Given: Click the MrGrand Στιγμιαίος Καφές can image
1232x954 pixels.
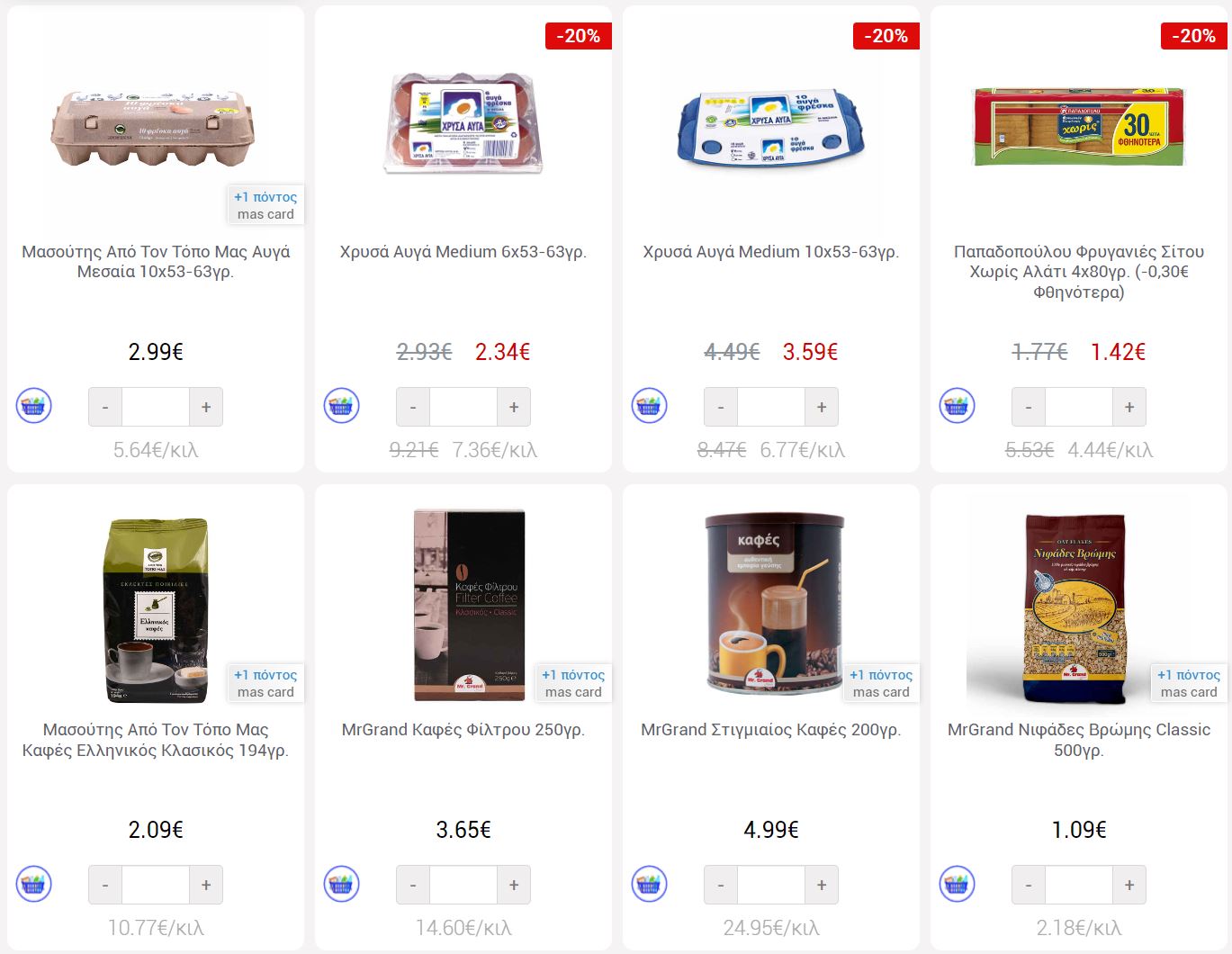Looking at the screenshot, I should click(775, 604).
